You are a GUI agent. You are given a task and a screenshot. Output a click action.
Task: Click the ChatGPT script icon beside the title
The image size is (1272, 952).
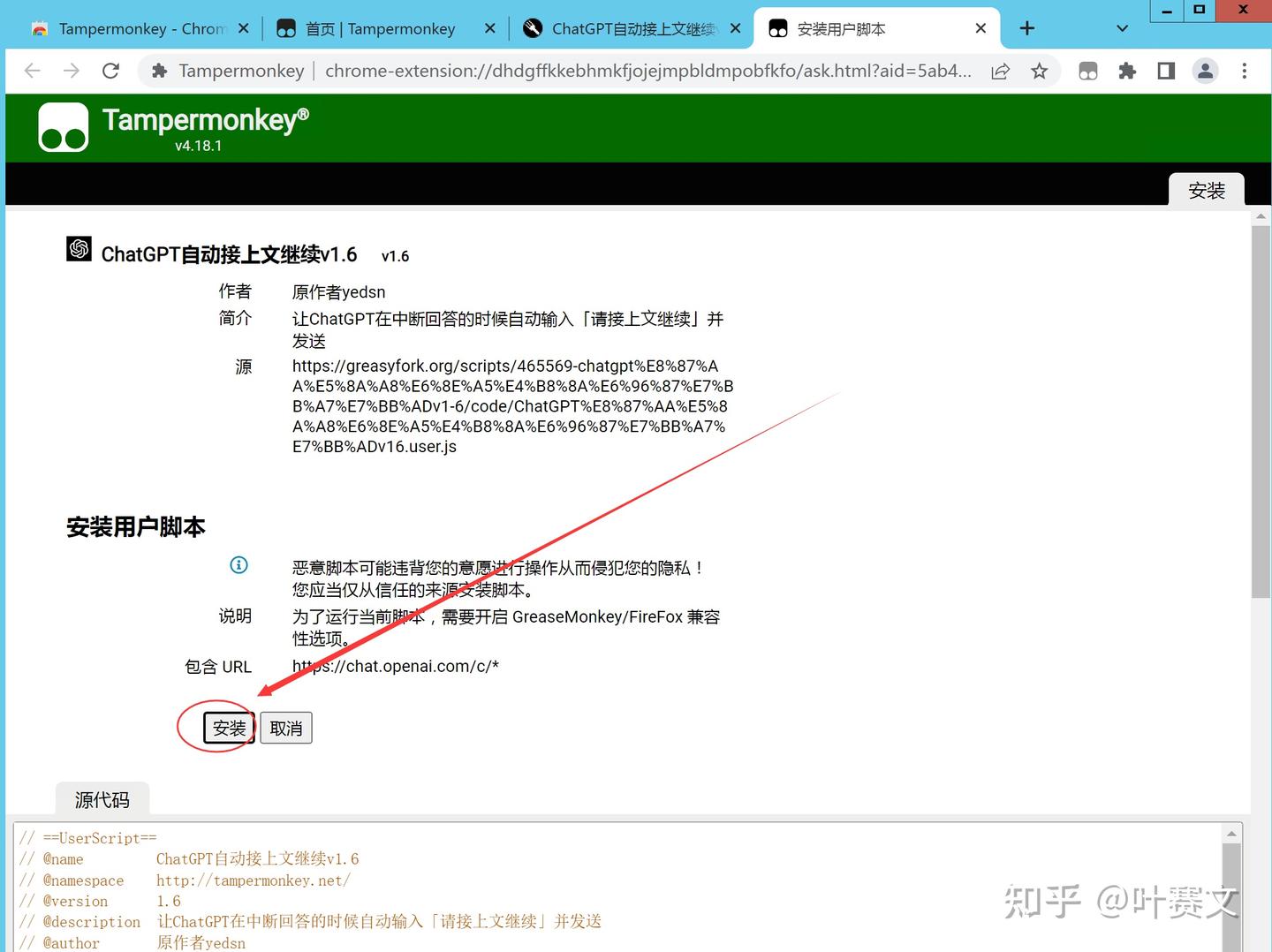(79, 249)
